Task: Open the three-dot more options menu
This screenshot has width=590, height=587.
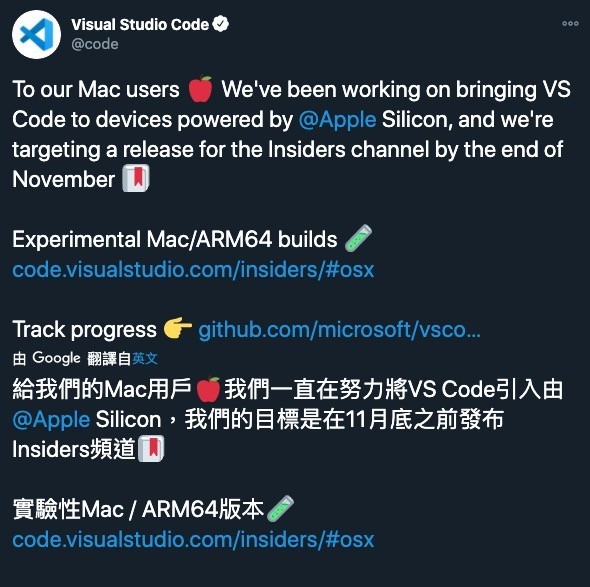Action: [x=570, y=23]
